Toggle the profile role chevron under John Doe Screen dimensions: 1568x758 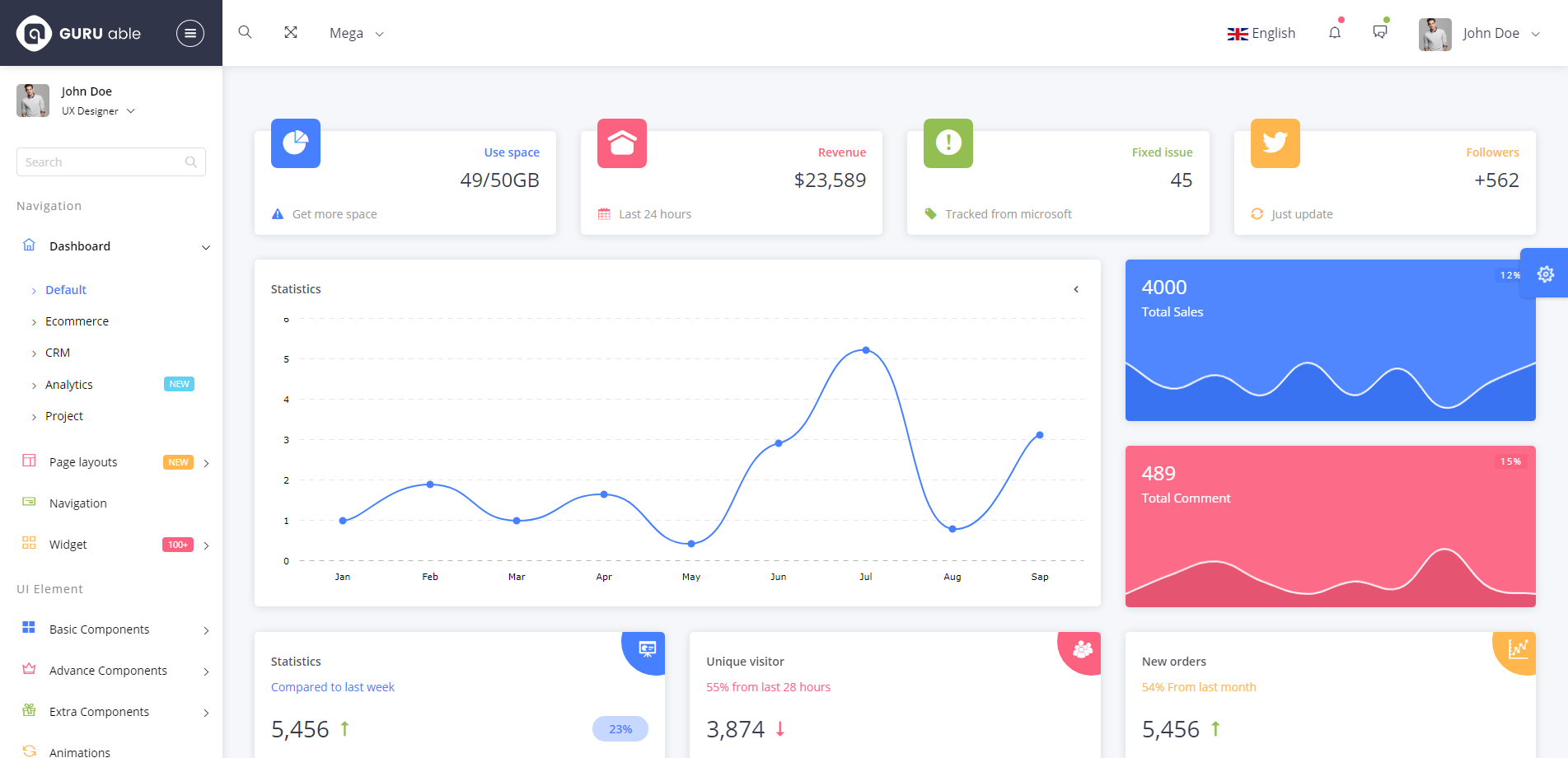[130, 110]
